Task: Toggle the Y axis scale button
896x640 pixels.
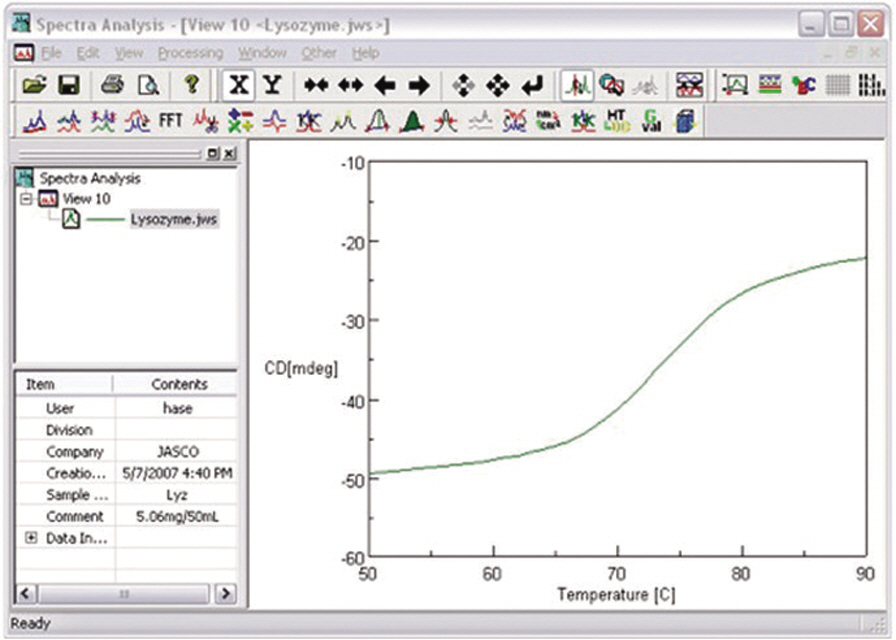Action: (x=271, y=86)
